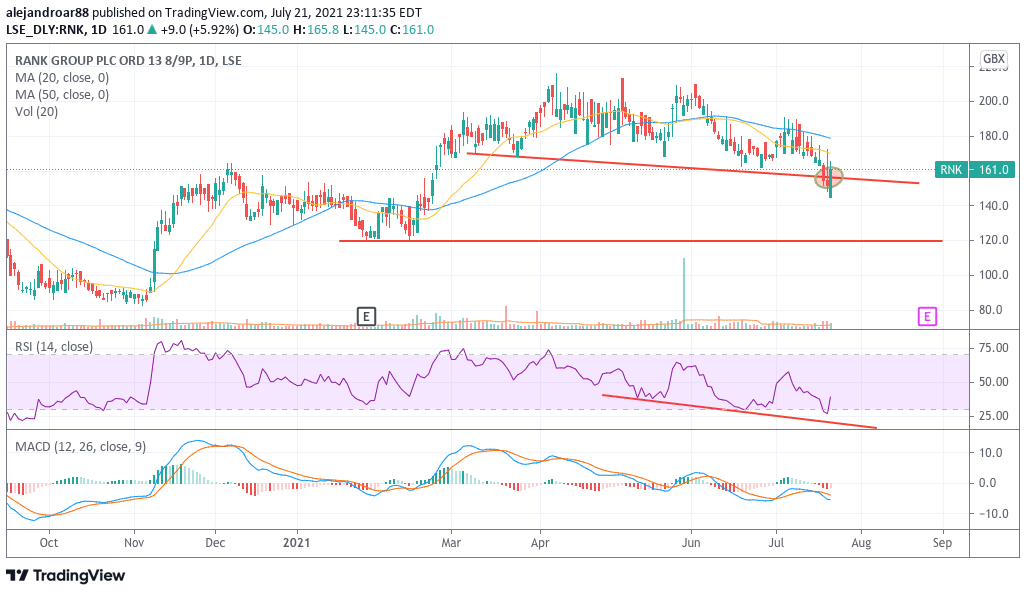Click the TradingView logo at the bottom
This screenshot has height=594, width=1026.
click(65, 576)
